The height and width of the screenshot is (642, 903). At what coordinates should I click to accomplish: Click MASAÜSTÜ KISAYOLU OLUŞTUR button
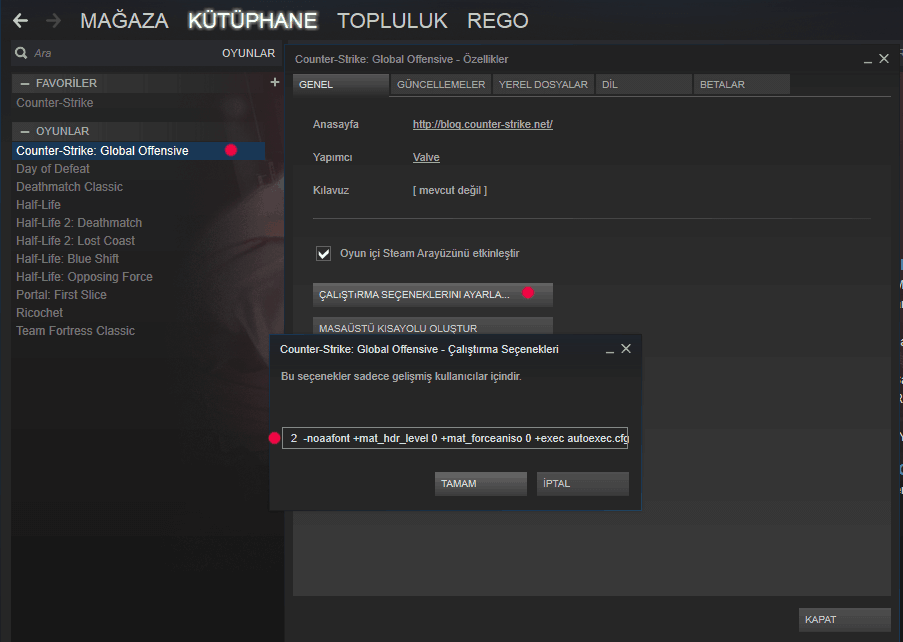coord(432,326)
